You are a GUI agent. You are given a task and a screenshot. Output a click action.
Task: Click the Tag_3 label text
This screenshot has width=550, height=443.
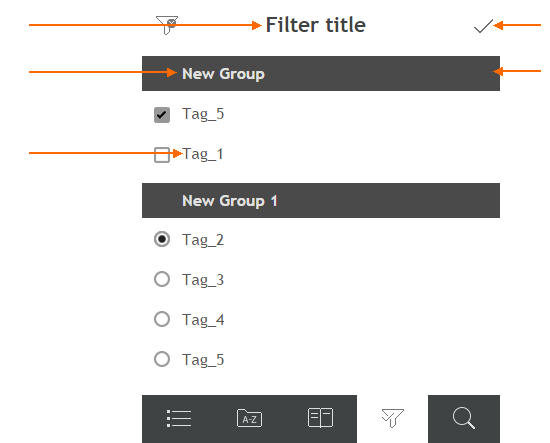(x=203, y=280)
